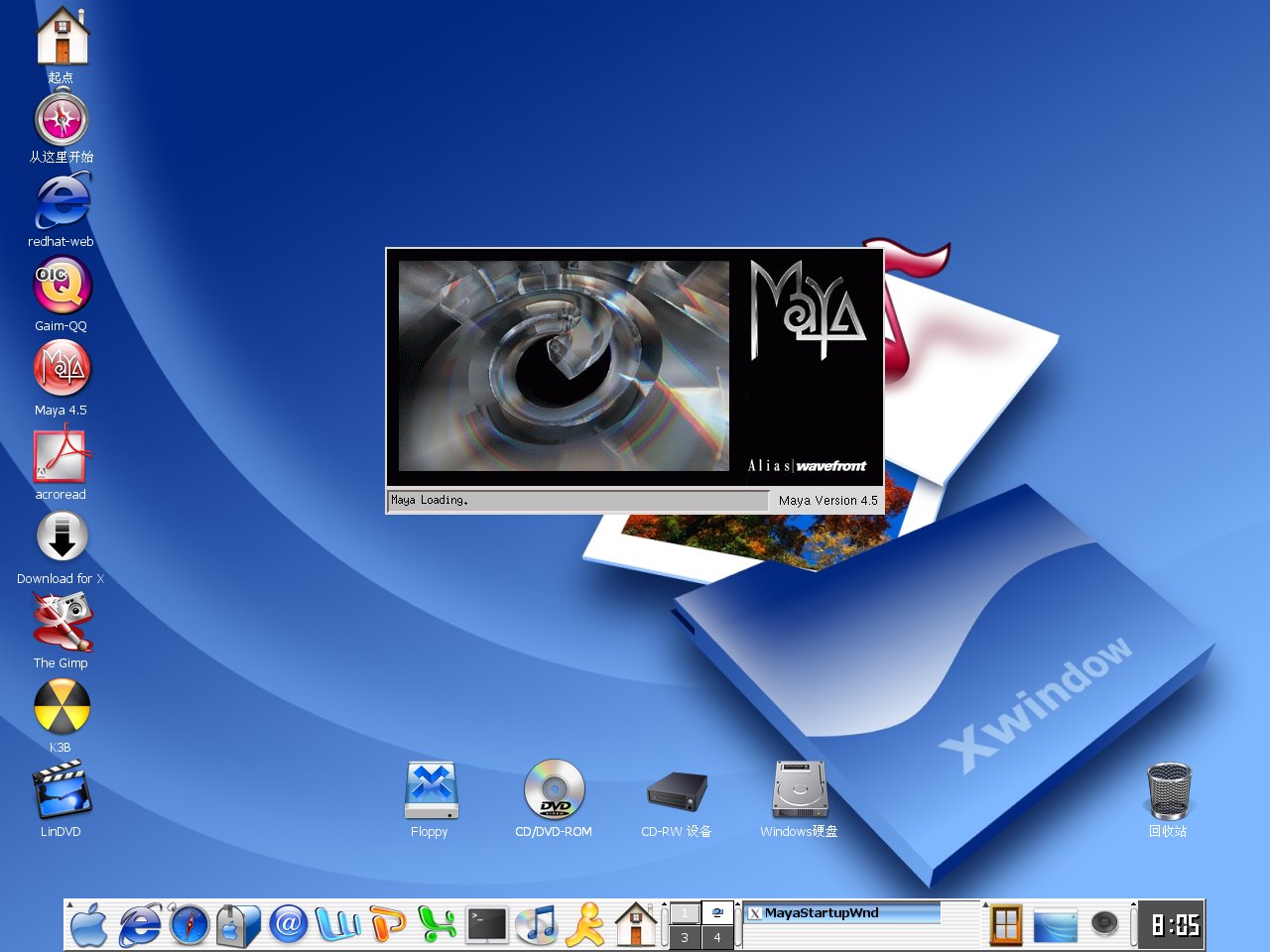Viewport: 1270px width, 952px height.
Task: Launch the blue W word processor panel icon
Action: pos(337,925)
